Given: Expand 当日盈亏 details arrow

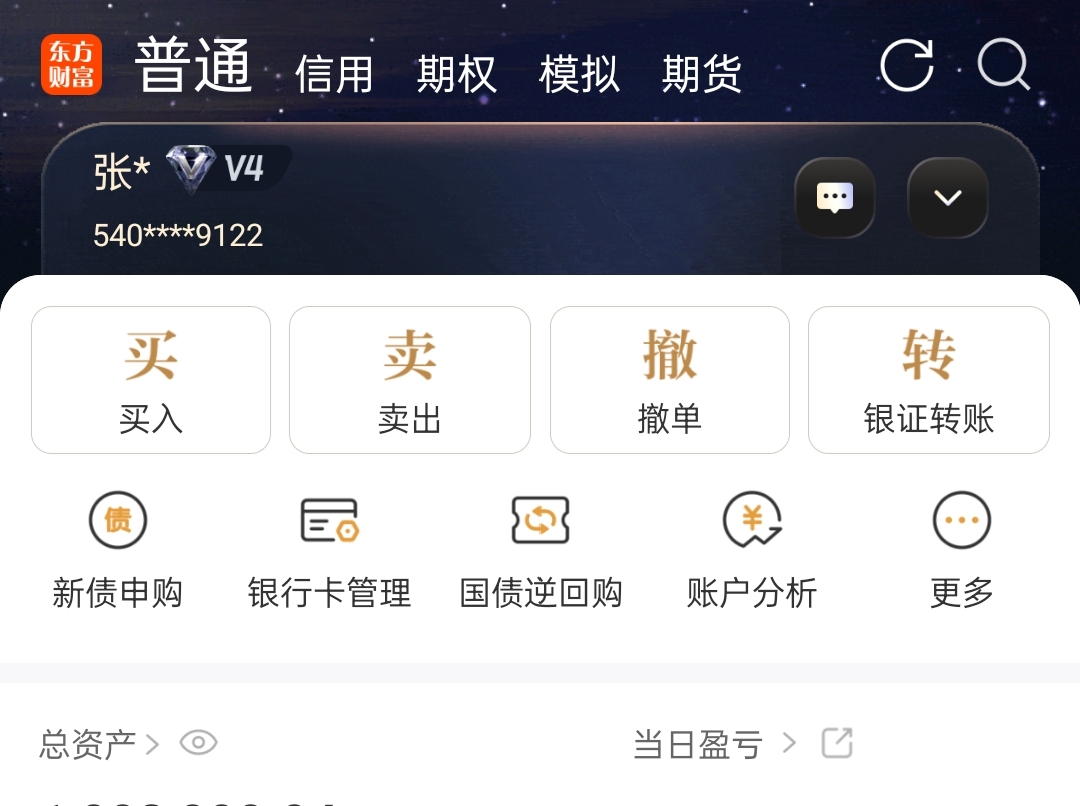Looking at the screenshot, I should point(789,743).
